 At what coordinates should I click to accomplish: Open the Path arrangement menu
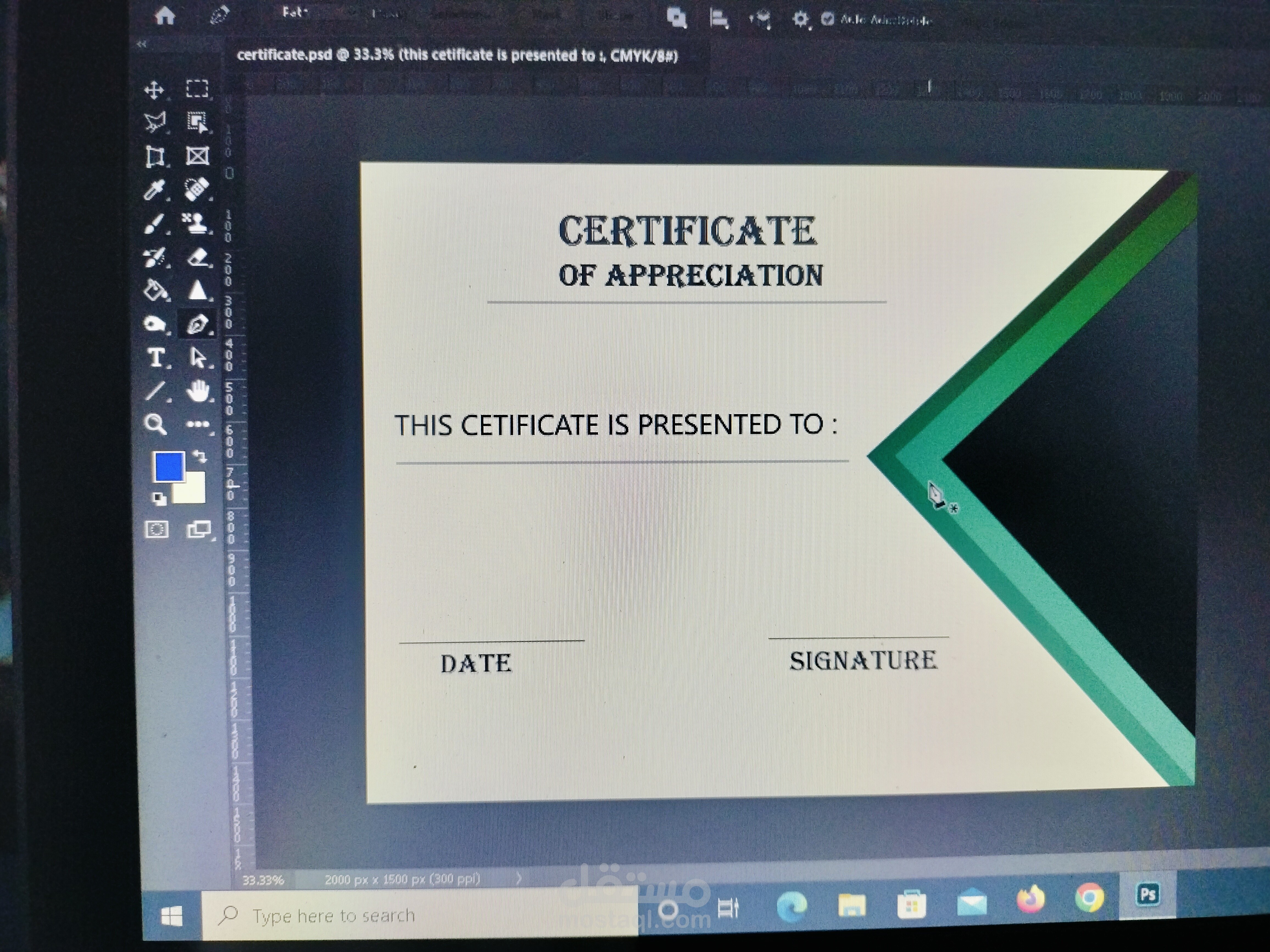(x=760, y=19)
